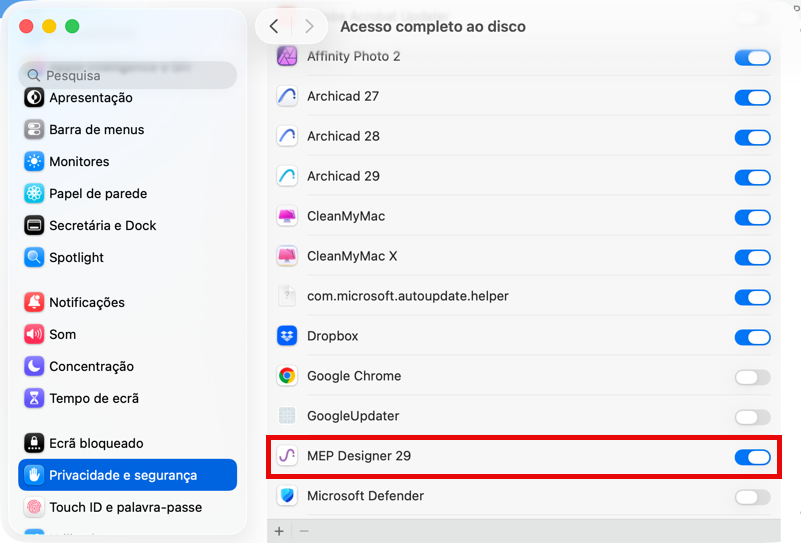Click the Microsoft Defender shield icon
The width and height of the screenshot is (801, 543).
[287, 495]
